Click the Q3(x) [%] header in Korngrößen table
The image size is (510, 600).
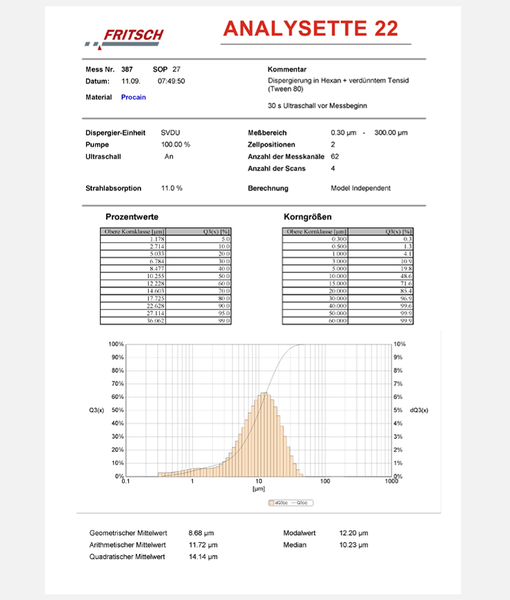[380, 232]
